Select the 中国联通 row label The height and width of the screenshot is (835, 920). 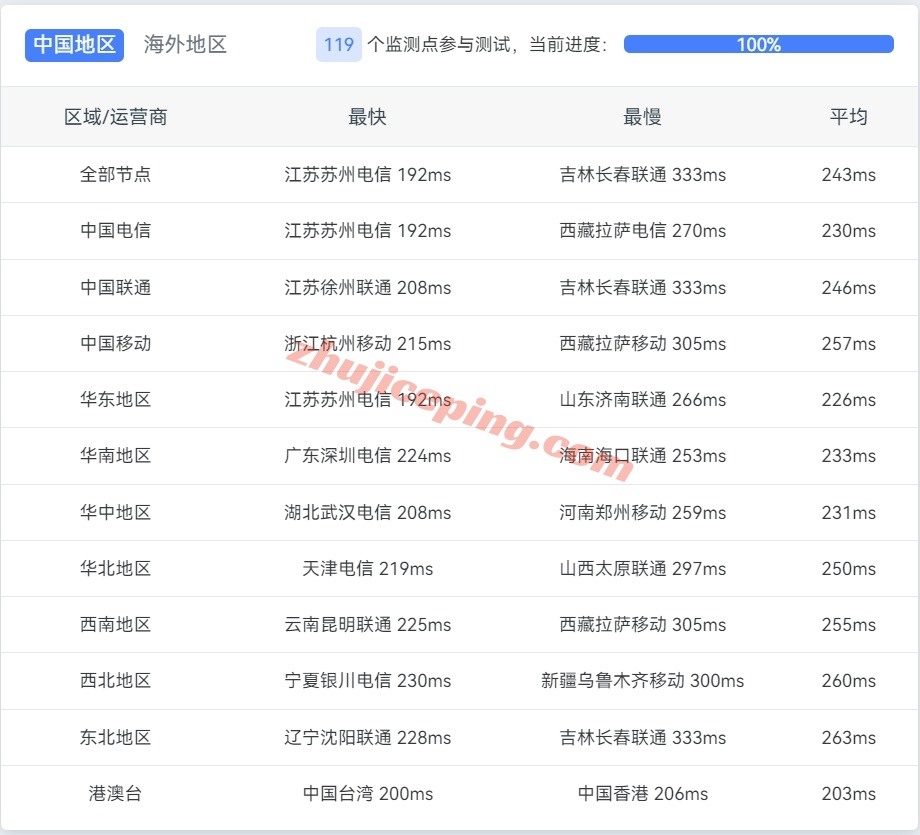[116, 288]
